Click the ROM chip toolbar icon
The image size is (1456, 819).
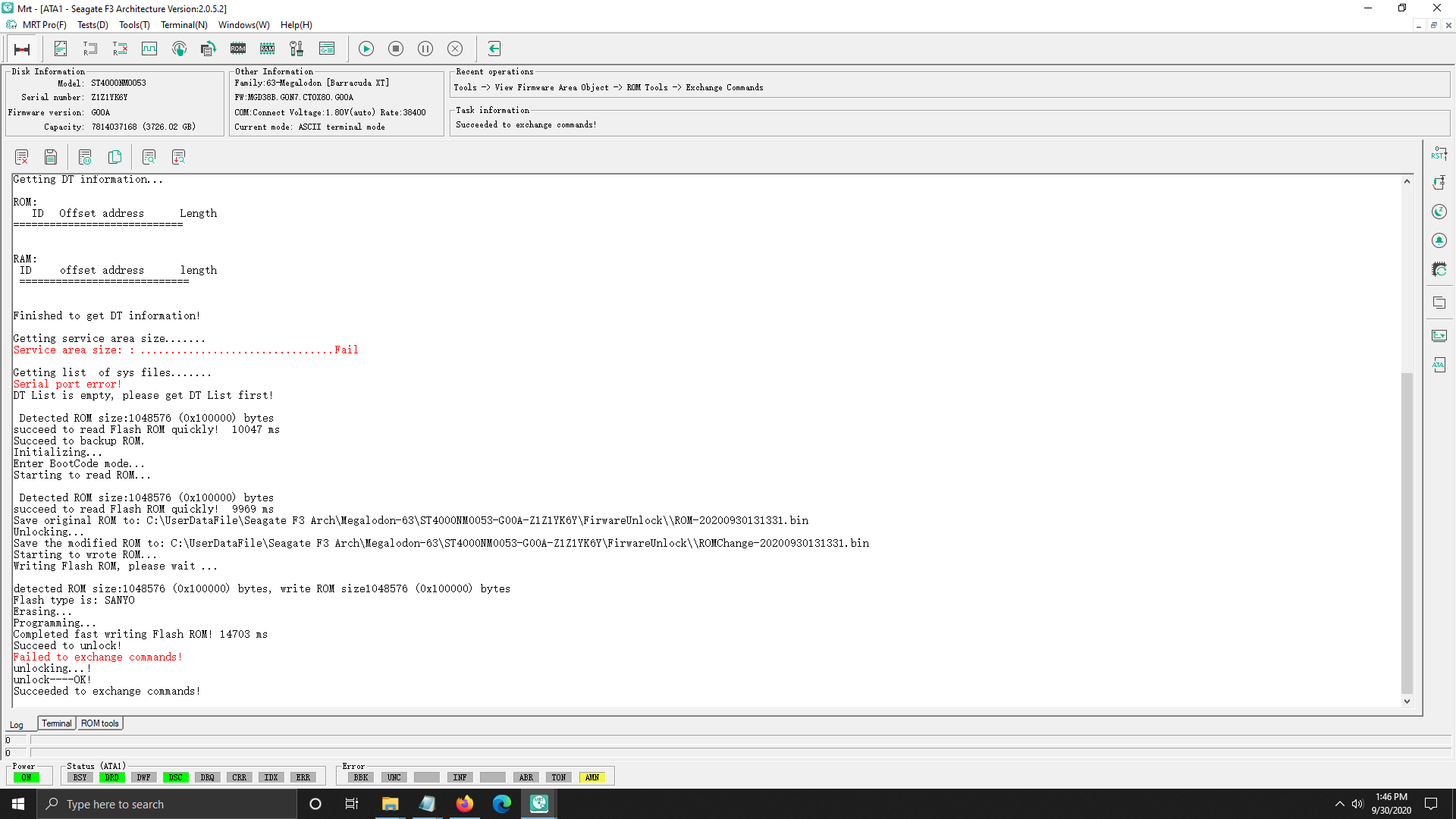point(238,49)
